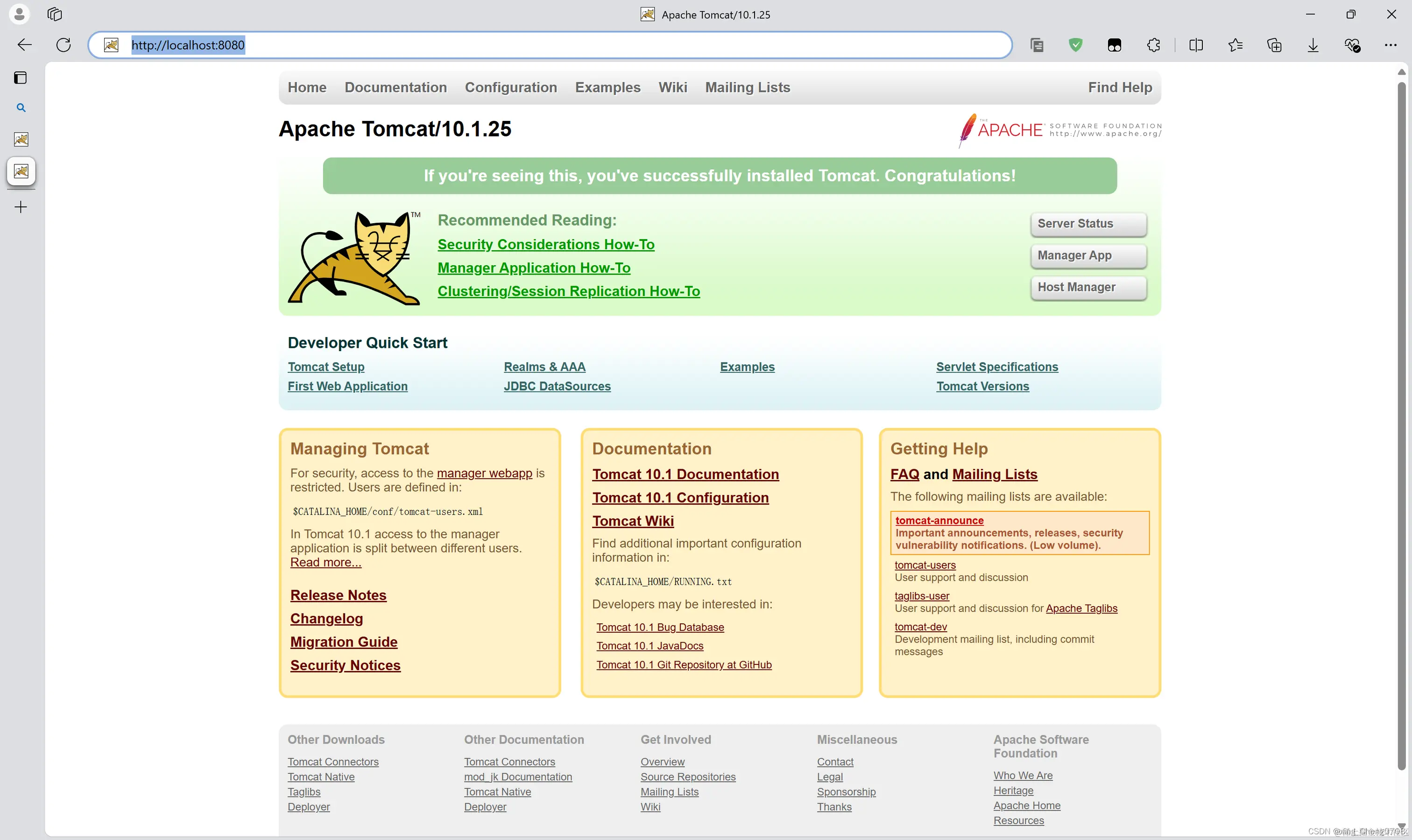This screenshot has width=1412, height=840.
Task: Open the downloads arrow icon
Action: coord(1313,45)
